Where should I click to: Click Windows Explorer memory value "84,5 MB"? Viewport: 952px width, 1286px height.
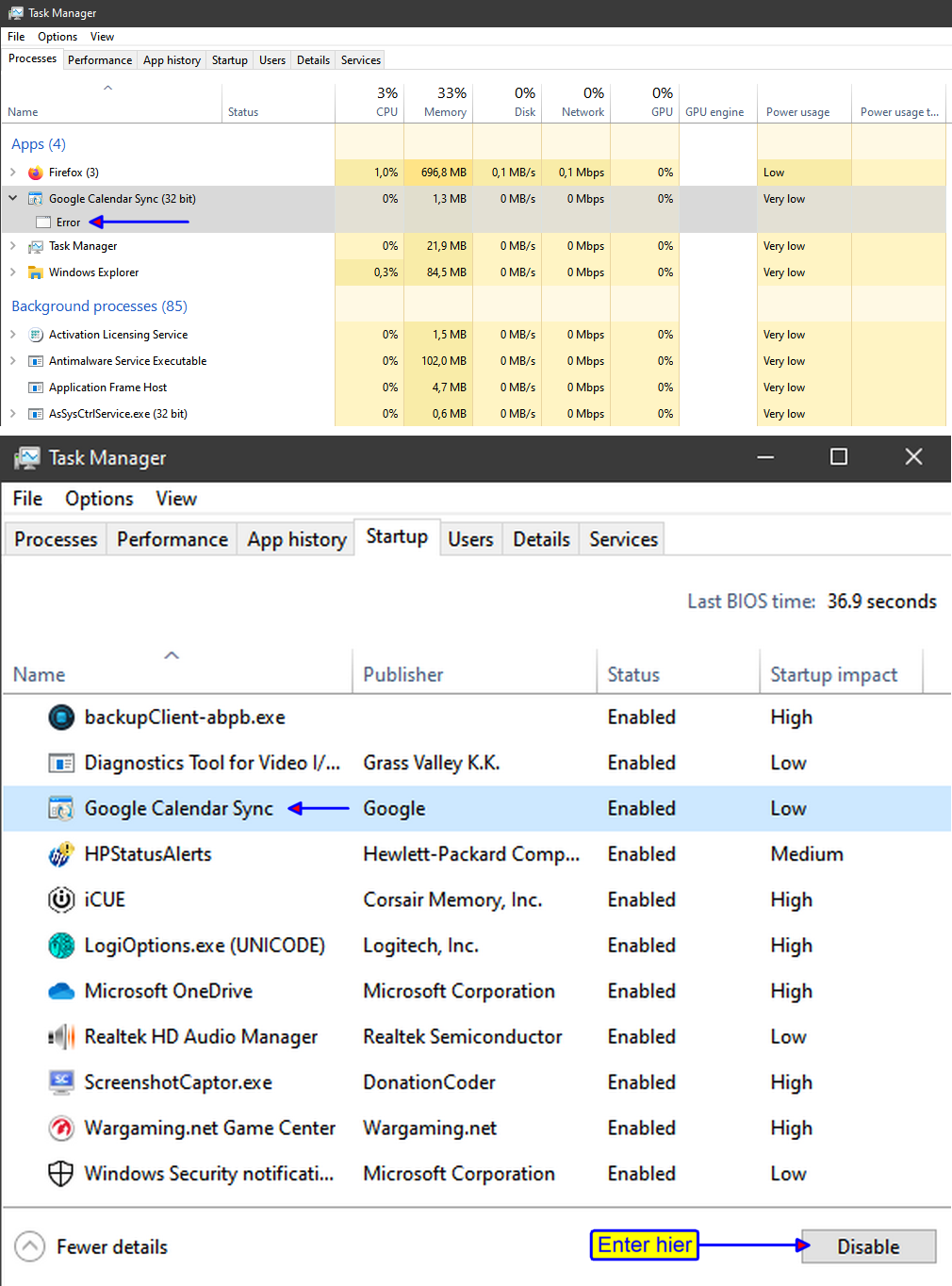(447, 272)
